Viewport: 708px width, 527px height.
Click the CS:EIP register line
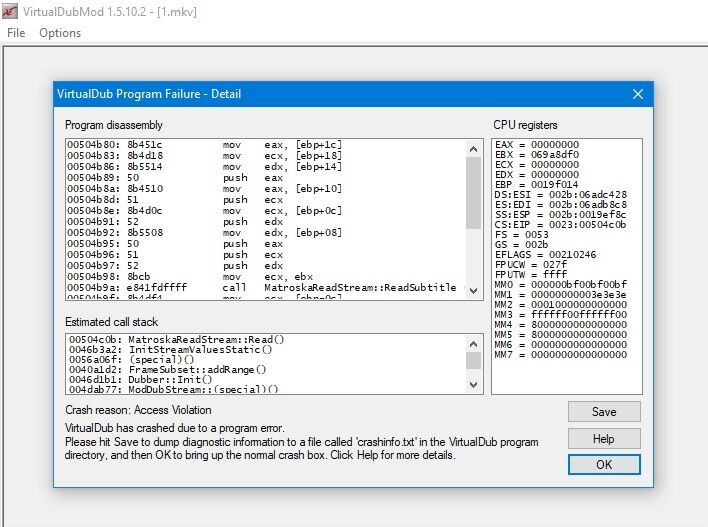(x=561, y=224)
